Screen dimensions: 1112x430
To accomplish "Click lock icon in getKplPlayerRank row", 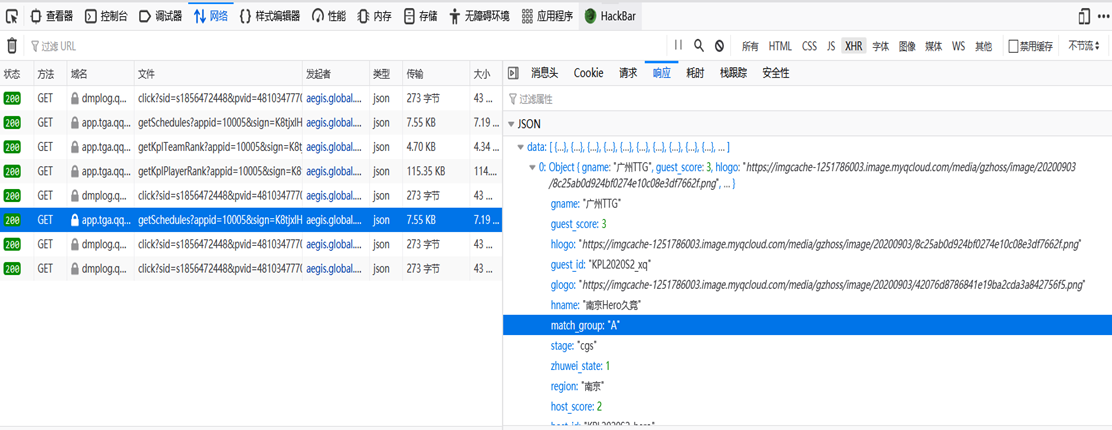I will [74, 171].
